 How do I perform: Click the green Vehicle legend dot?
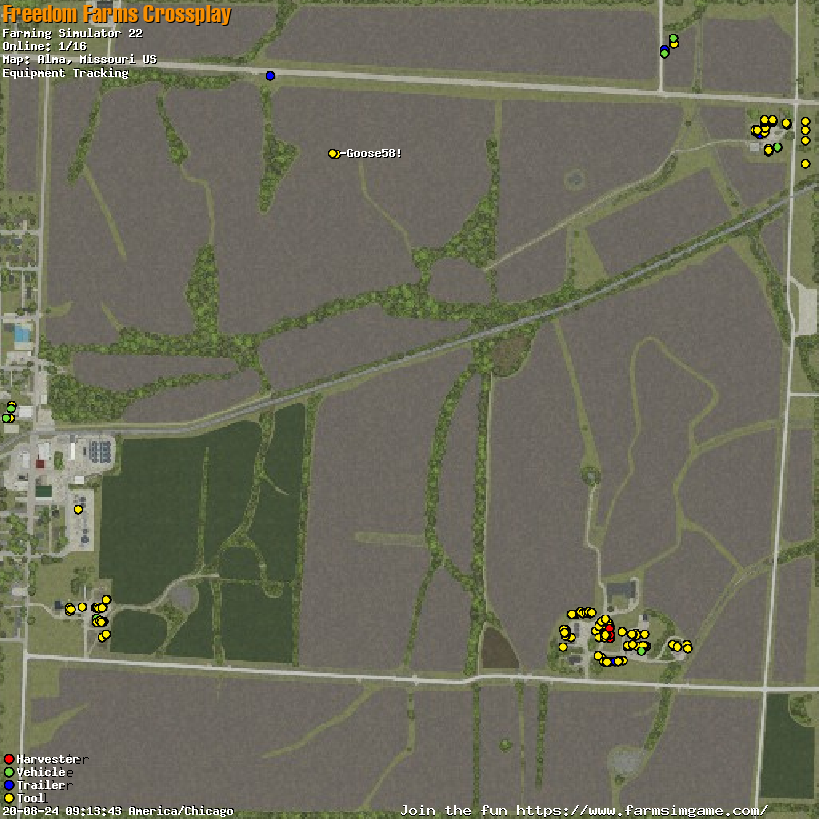pos(9,772)
